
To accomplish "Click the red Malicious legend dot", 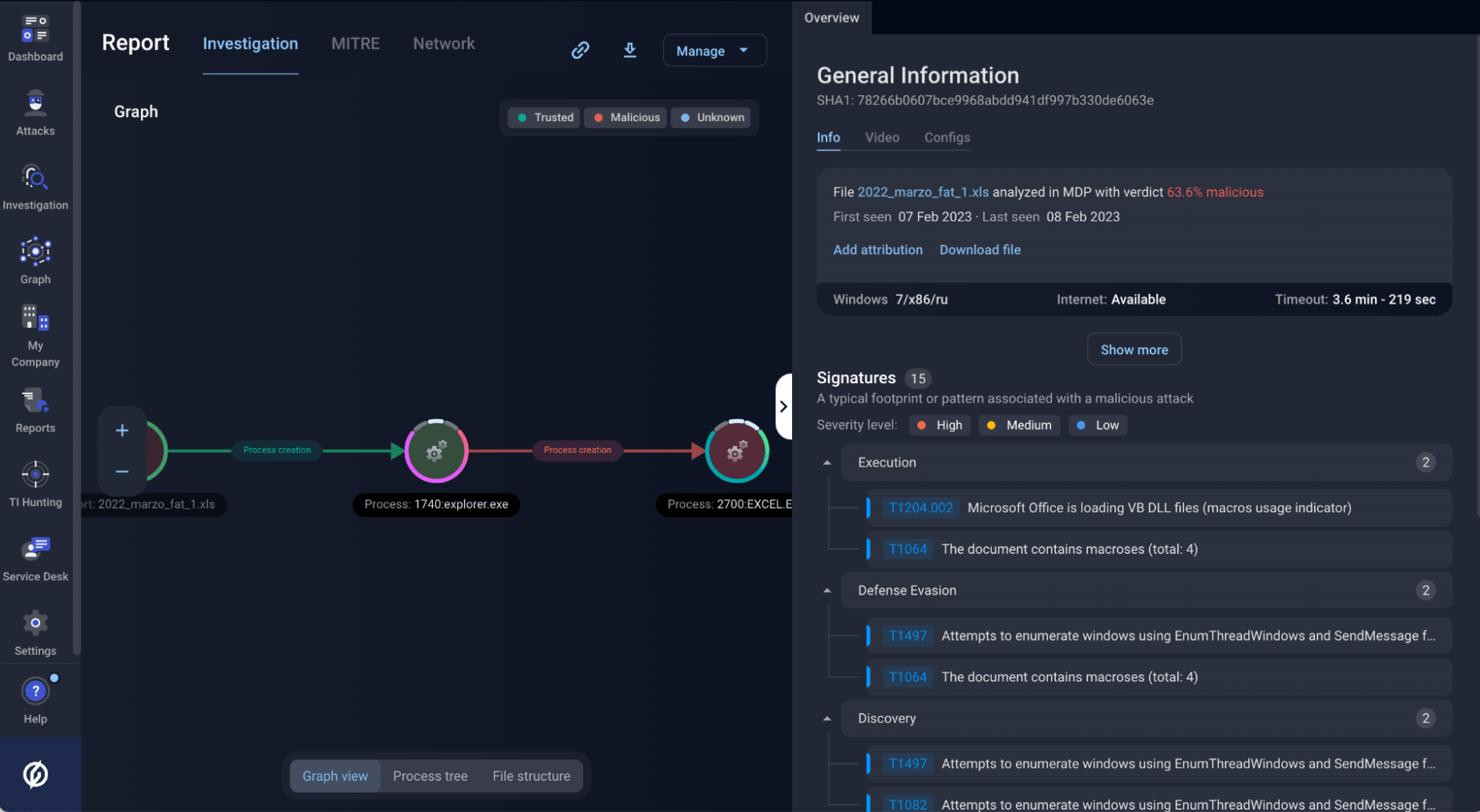I will coord(599,117).
